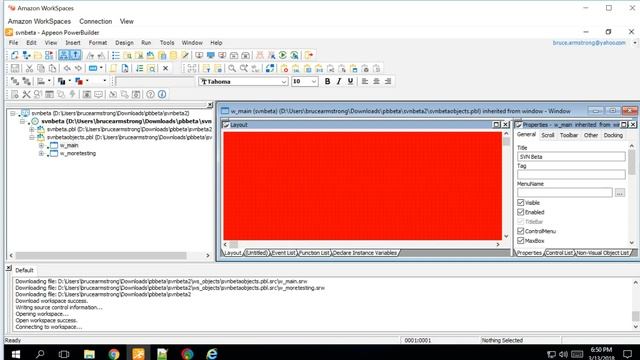Click the Save toolbar icon
Viewport: 640px width, 360px height.
click(15, 68)
